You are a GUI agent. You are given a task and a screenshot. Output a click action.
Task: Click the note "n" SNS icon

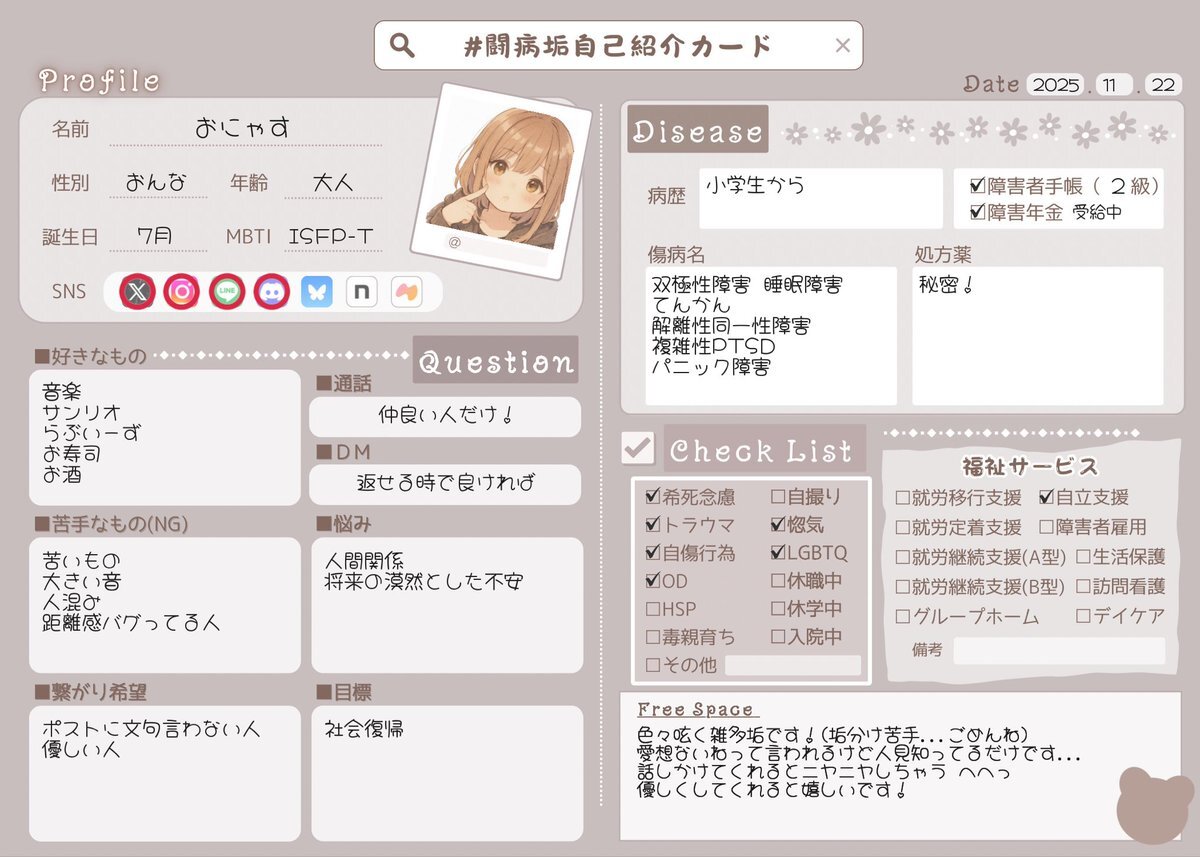362,292
